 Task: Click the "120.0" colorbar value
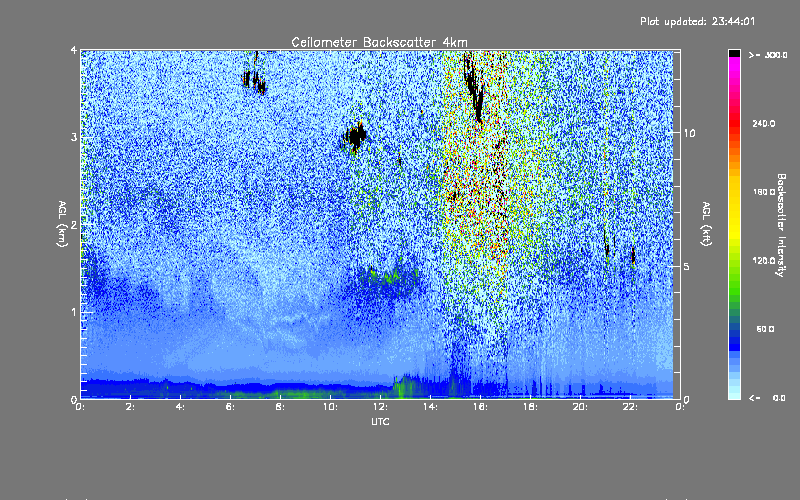pyautogui.click(x=764, y=261)
